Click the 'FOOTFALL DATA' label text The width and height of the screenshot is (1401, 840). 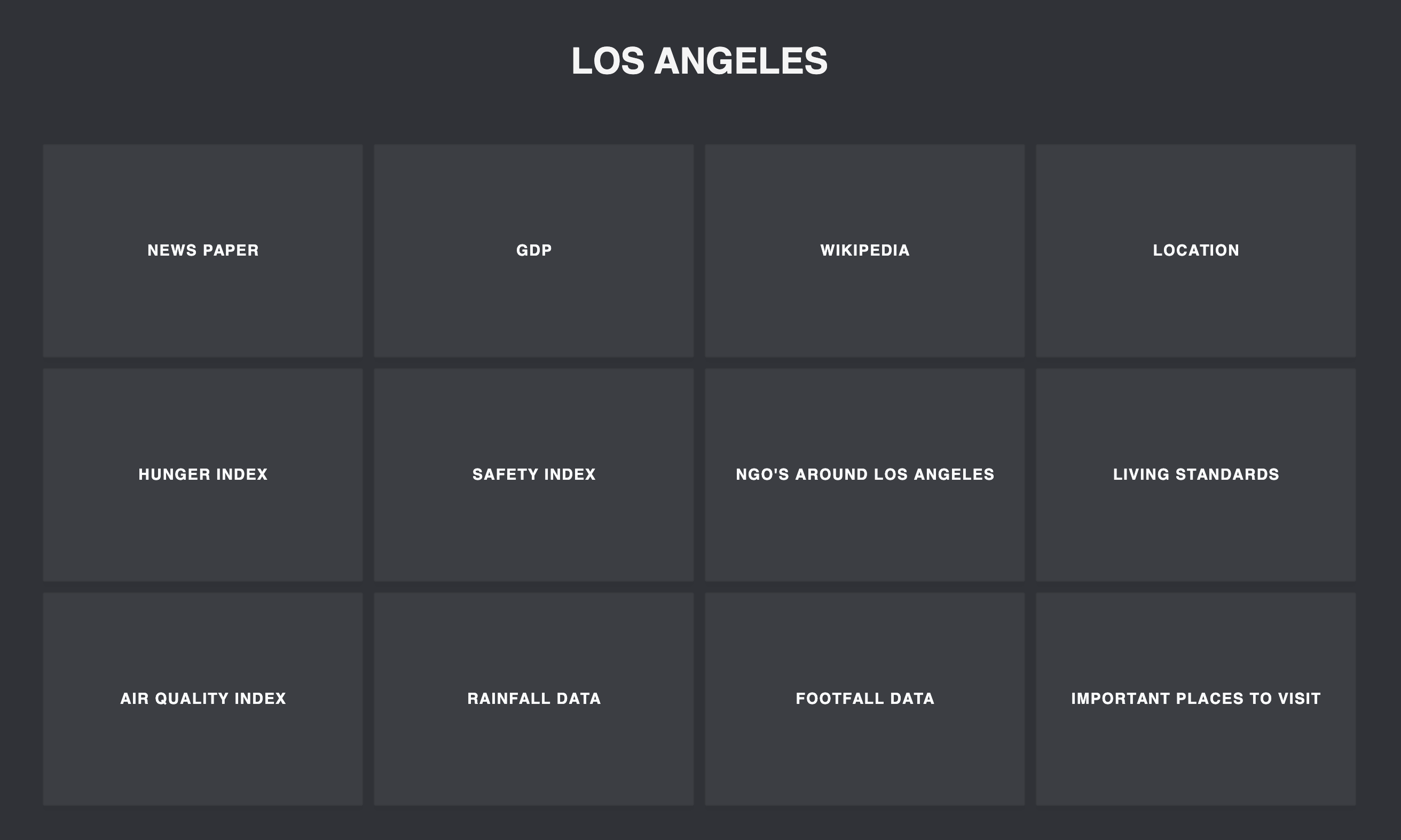tap(865, 699)
